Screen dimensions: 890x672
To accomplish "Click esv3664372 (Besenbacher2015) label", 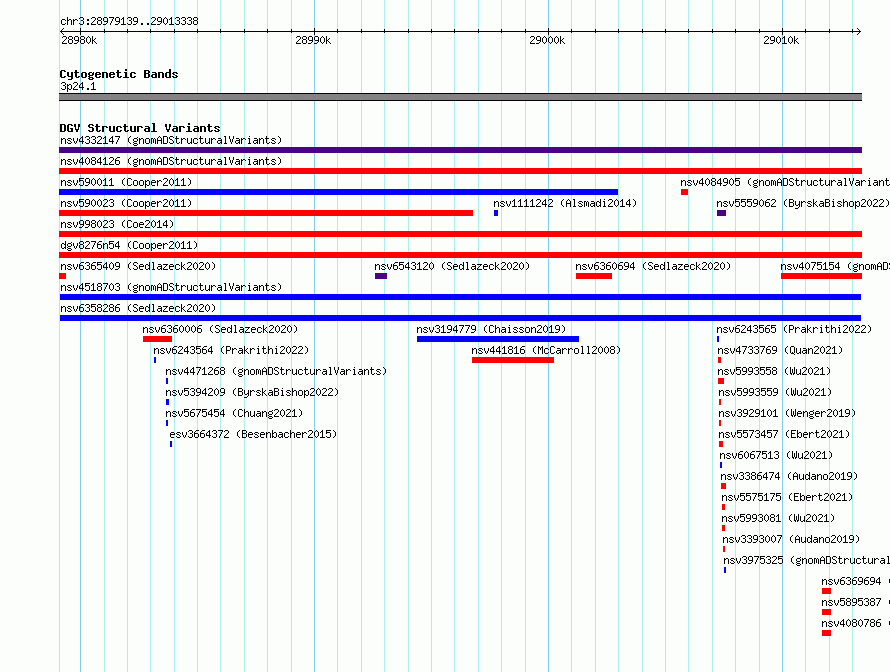I will click(x=253, y=434).
